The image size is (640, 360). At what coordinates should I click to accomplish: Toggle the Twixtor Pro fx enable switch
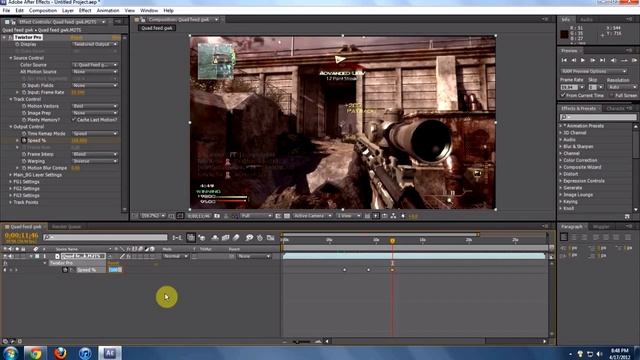(x=11, y=37)
